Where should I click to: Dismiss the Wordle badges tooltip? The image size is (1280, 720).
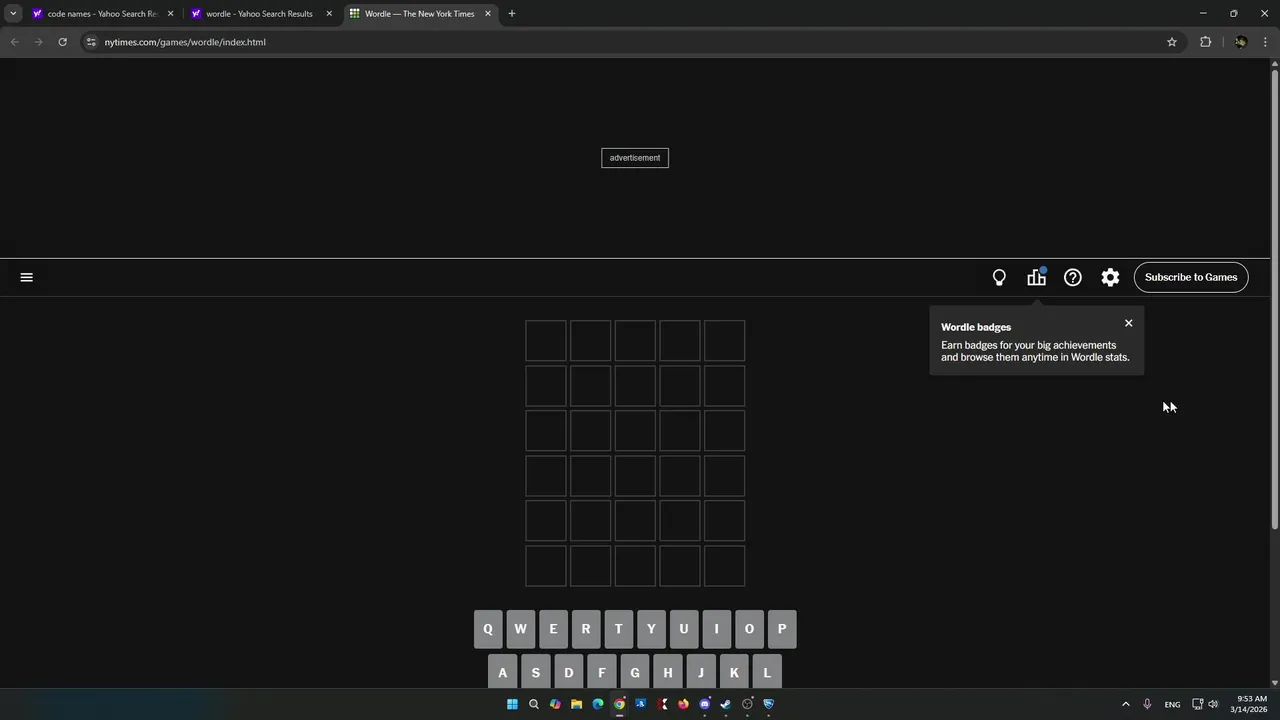pos(1129,323)
